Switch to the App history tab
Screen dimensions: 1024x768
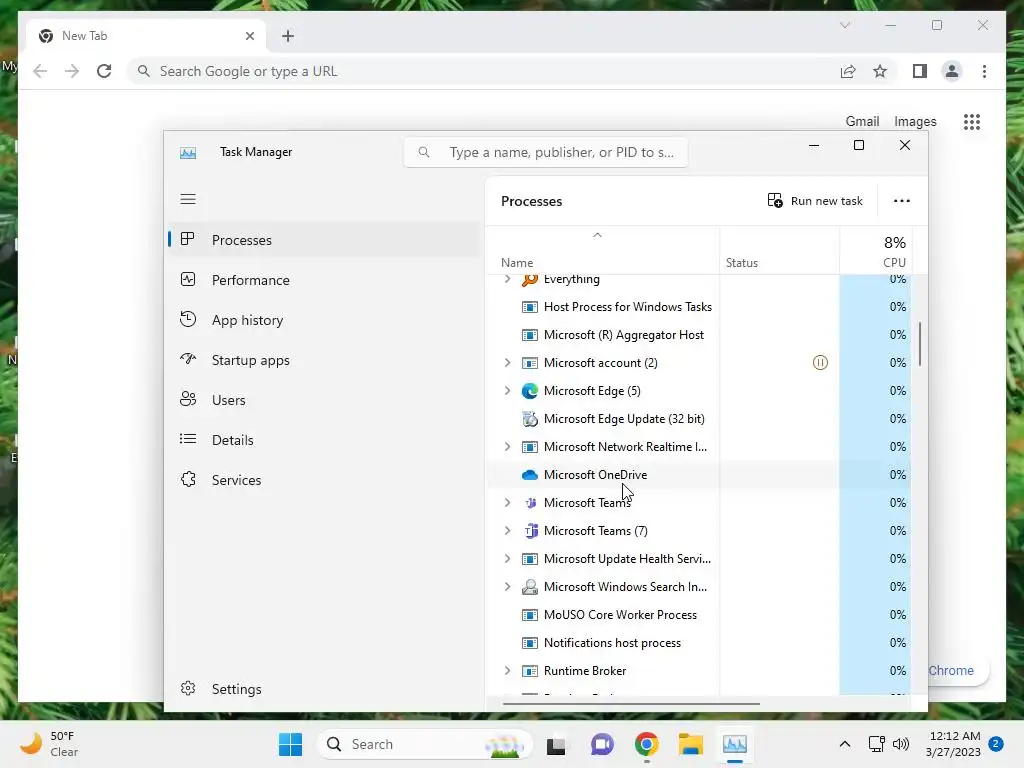coord(324,320)
